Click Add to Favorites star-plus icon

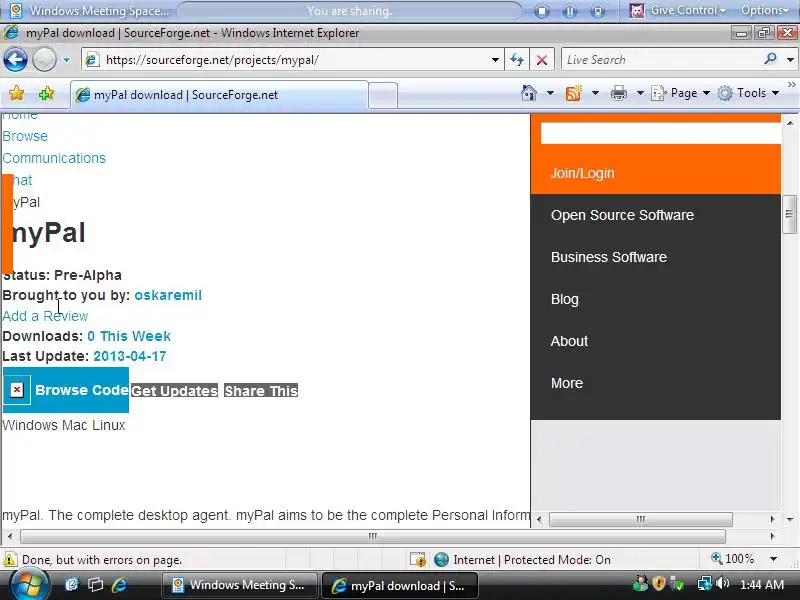coord(46,93)
